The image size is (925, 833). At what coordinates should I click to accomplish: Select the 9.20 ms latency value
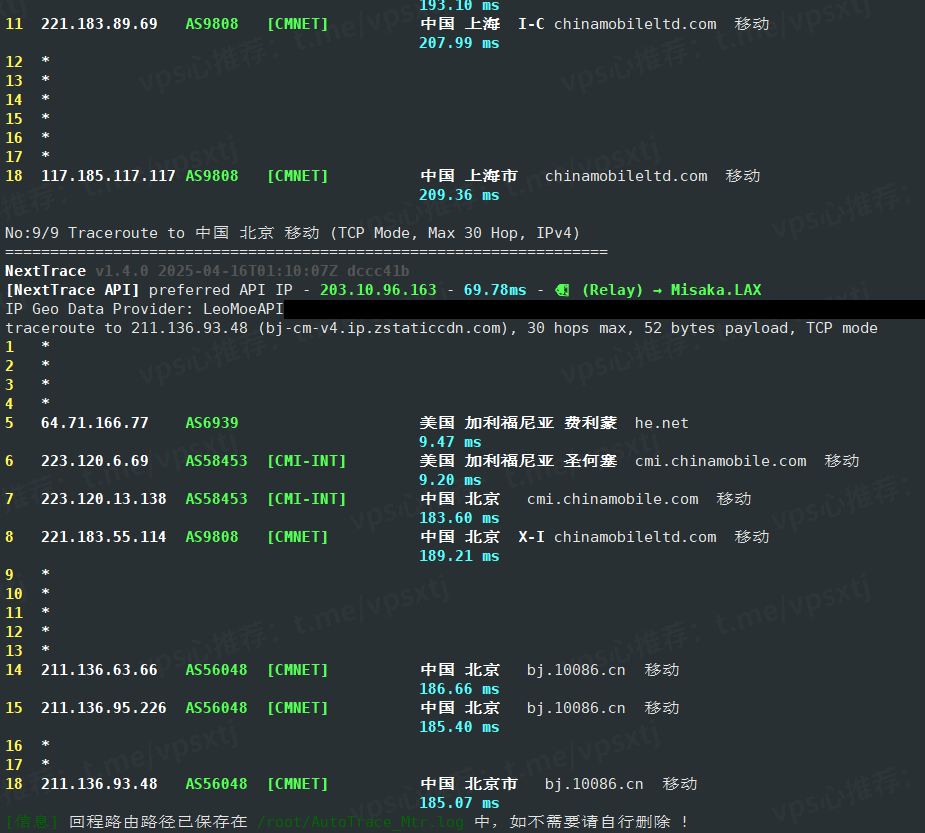(450, 480)
